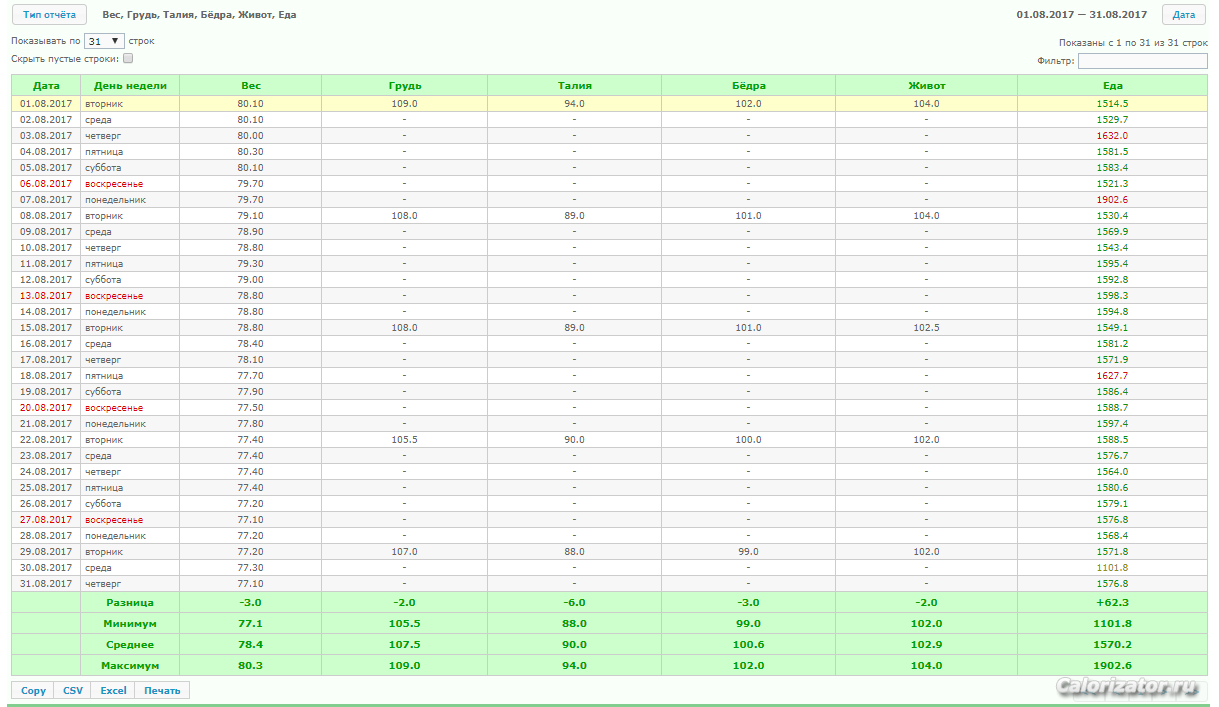Click the waist difference value -6.0

click(574, 602)
